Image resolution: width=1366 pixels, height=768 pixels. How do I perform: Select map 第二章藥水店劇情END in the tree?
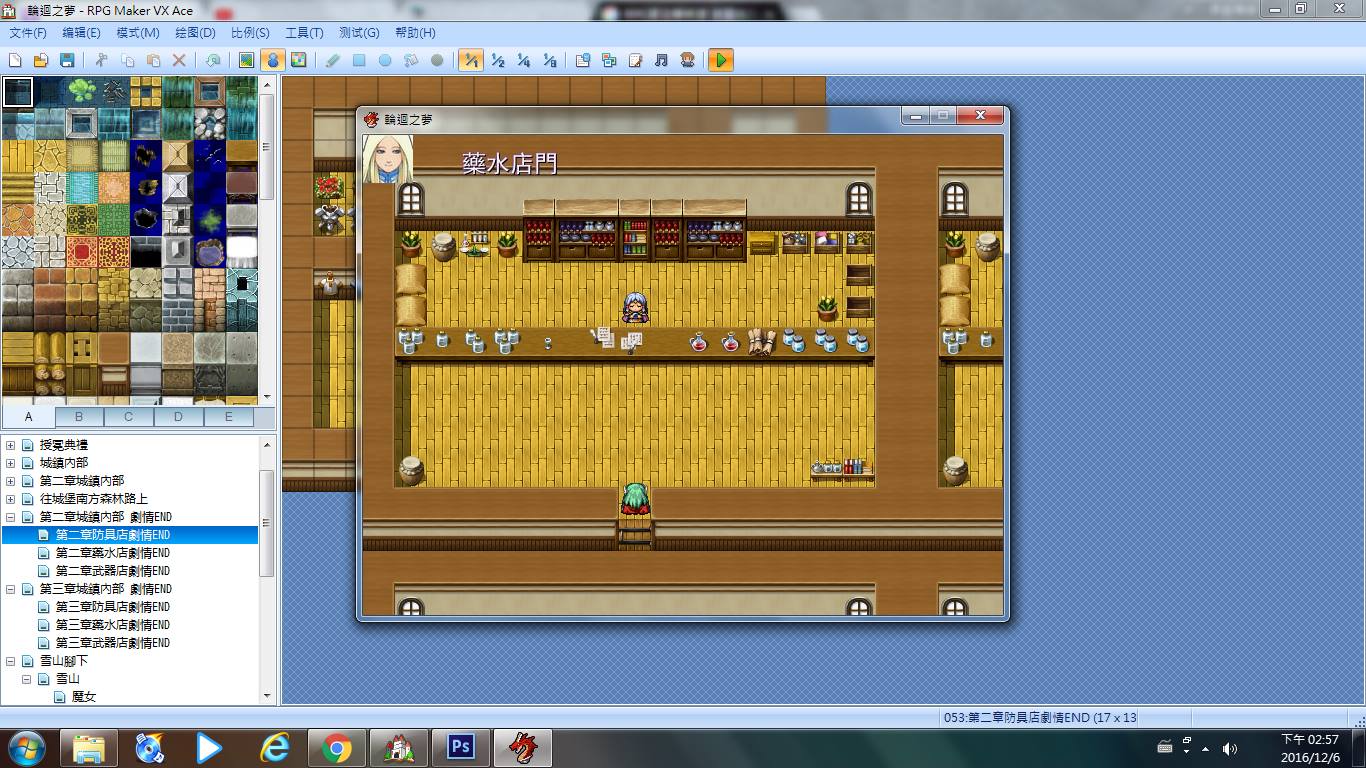point(112,553)
